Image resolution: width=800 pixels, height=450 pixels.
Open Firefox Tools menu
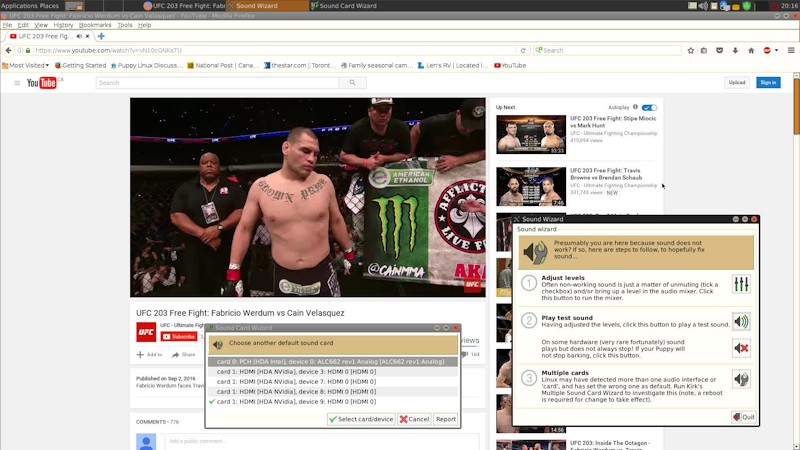click(x=124, y=25)
